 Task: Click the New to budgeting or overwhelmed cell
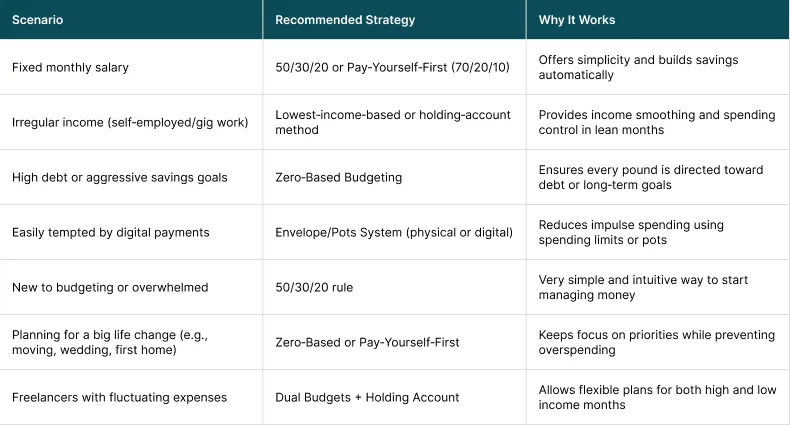[110, 288]
